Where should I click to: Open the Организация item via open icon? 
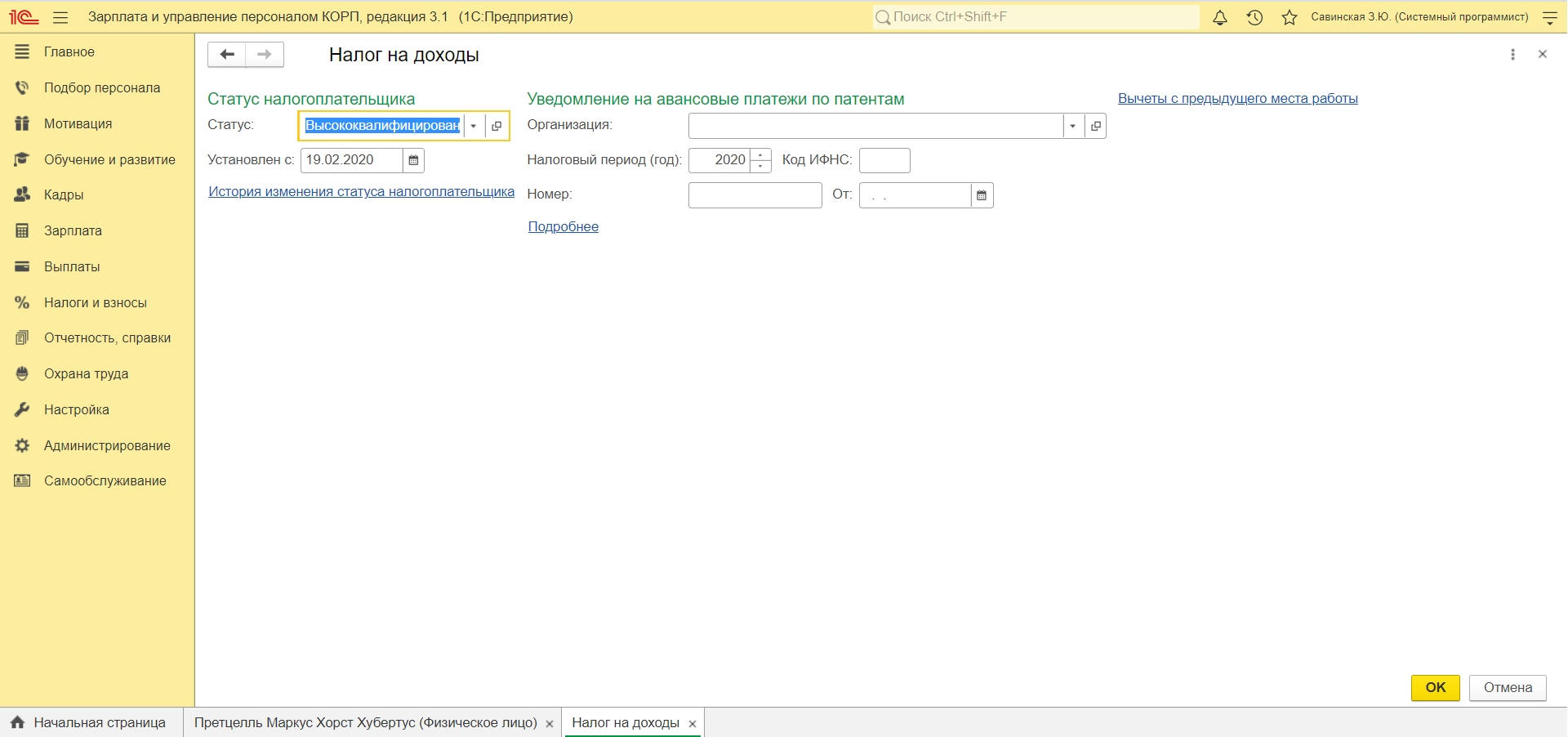click(1096, 126)
